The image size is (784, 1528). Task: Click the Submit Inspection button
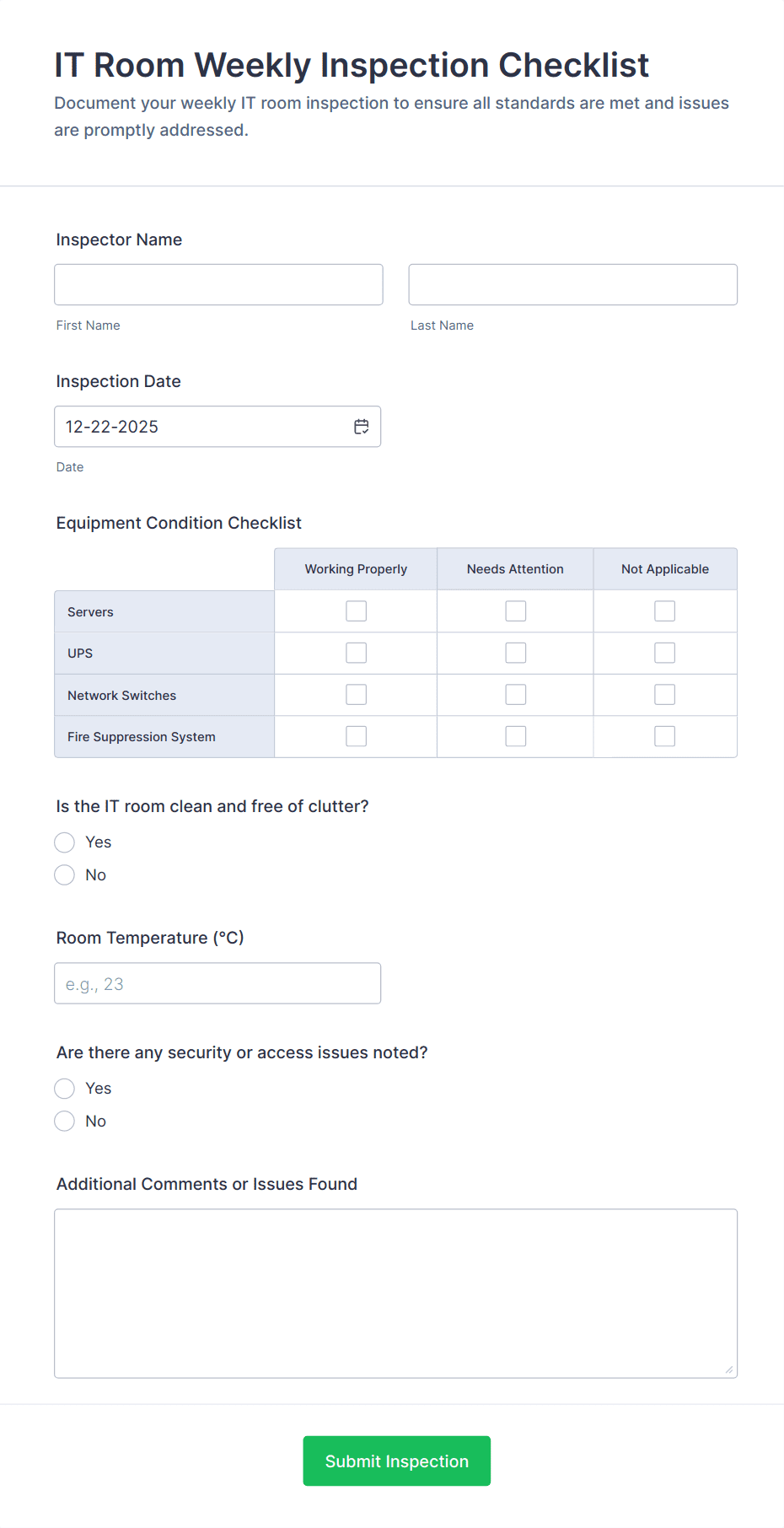coord(396,1461)
